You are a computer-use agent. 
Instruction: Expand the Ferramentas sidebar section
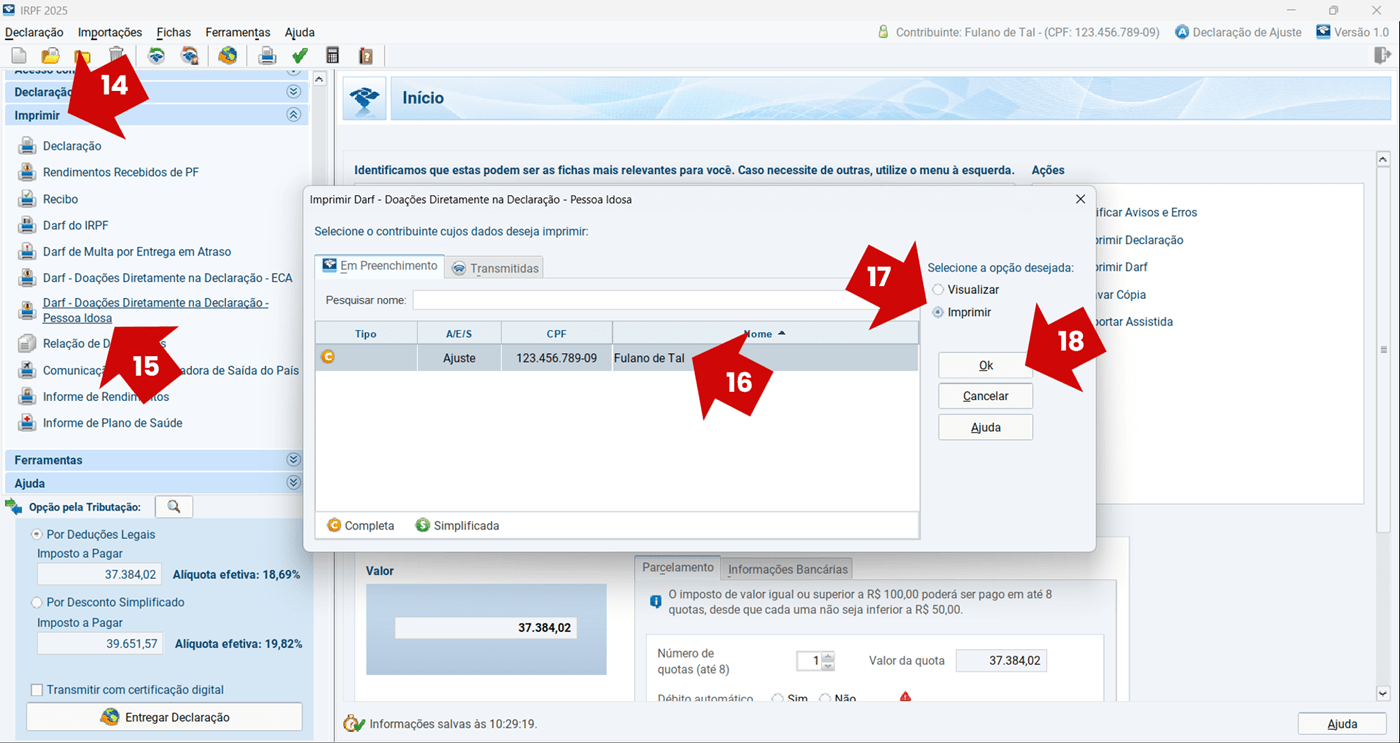[293, 460]
